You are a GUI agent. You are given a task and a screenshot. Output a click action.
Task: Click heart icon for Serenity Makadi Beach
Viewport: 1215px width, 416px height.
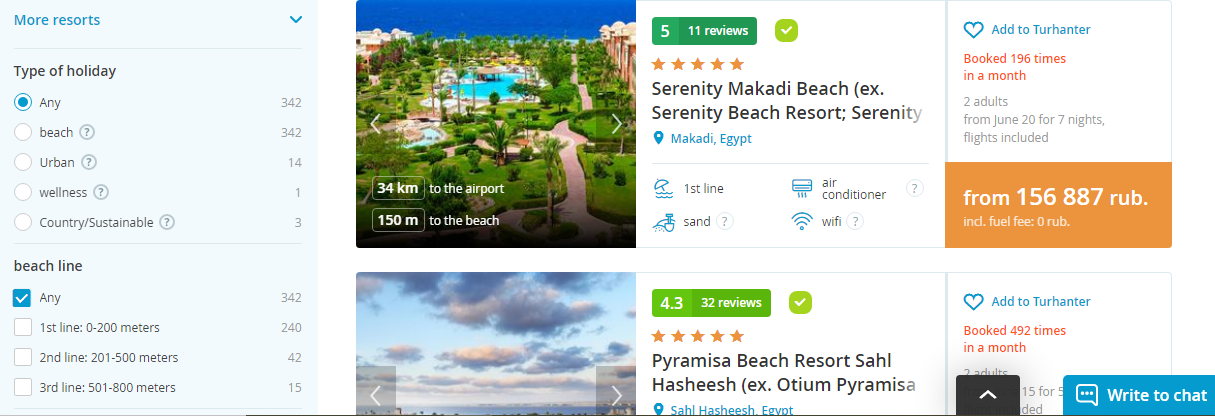coord(973,30)
